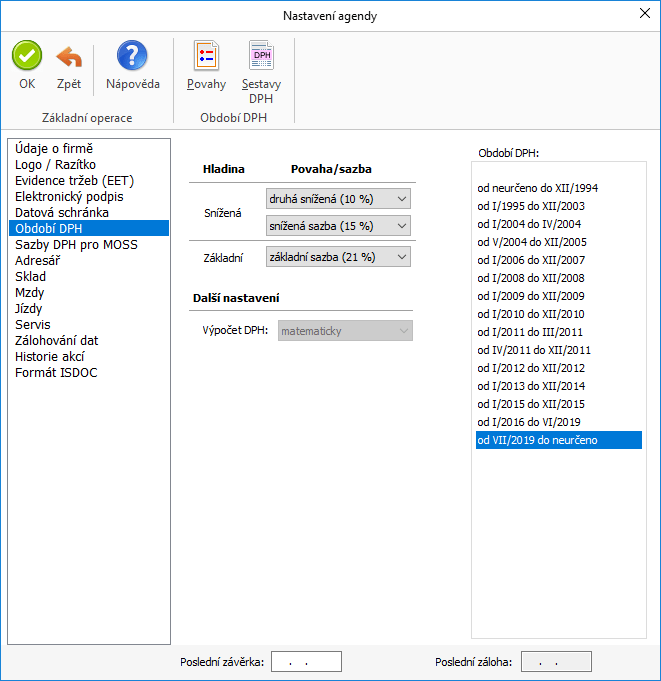Expand základní sazba (21 %) dropdown
This screenshot has width=661, height=681.
click(339, 257)
